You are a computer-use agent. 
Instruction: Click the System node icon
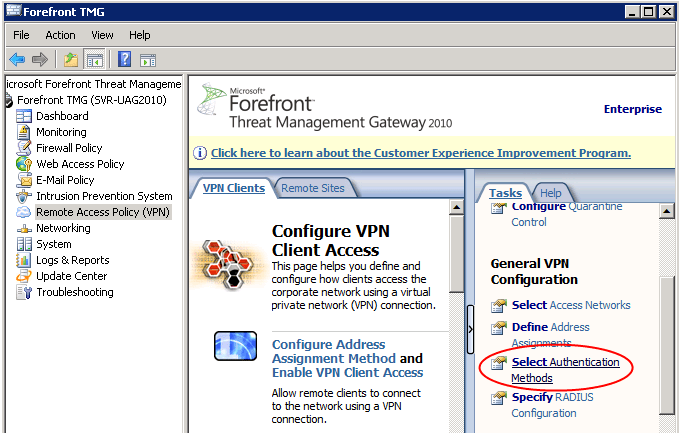pos(24,244)
